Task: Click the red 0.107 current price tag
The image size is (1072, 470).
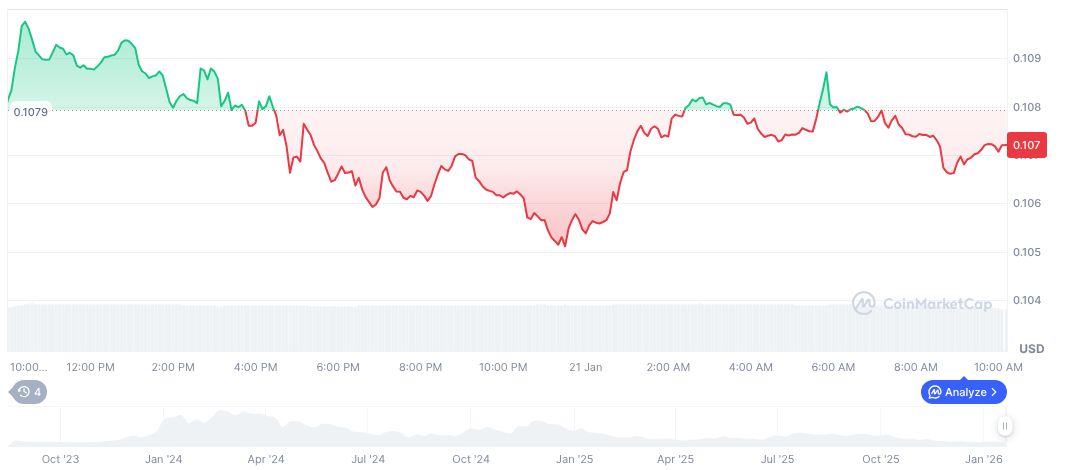Action: click(1028, 146)
